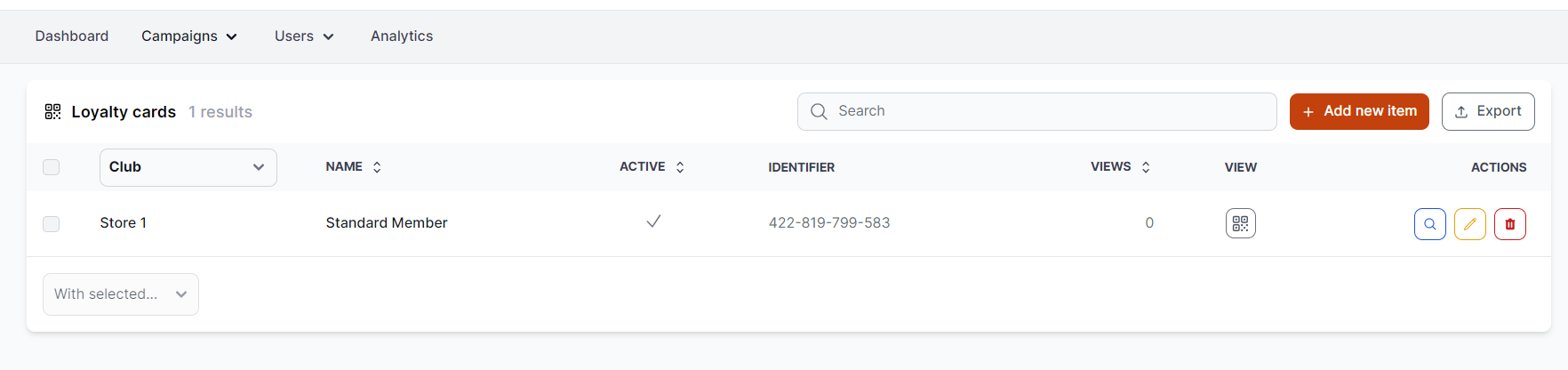Sort by the Active column arrows
The image size is (1568, 370).
coord(680,167)
